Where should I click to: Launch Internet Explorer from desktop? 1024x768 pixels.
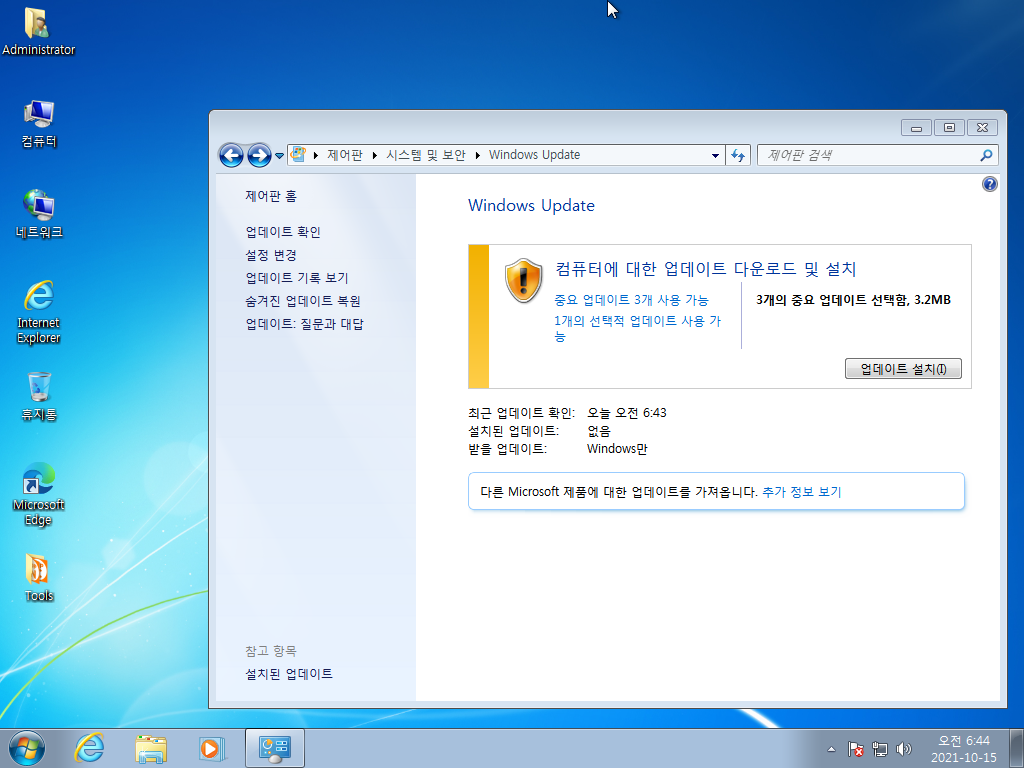pos(39,312)
